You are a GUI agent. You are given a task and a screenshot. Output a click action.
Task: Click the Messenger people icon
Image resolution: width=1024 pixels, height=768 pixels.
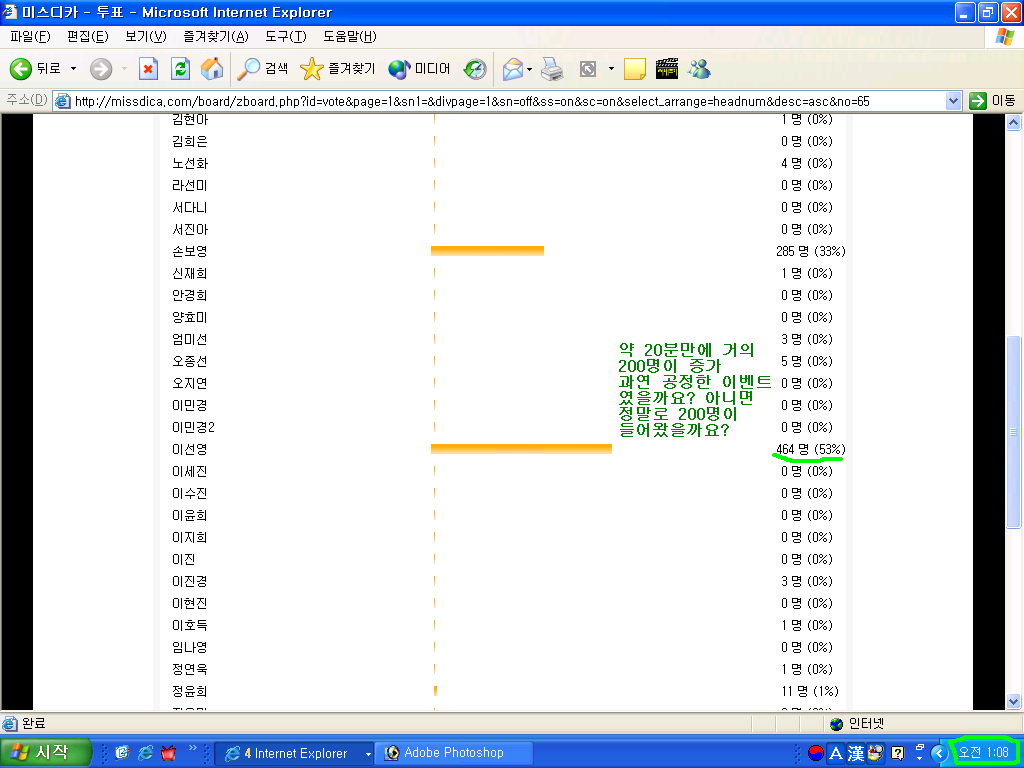pyautogui.click(x=699, y=69)
